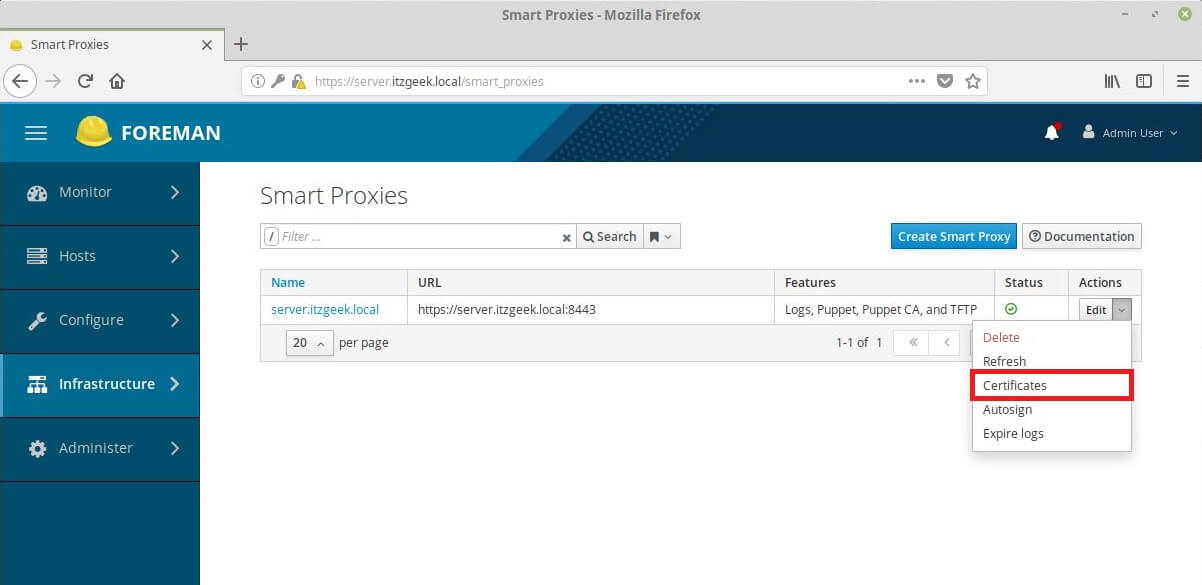Click the Create Smart Proxy button
1202x585 pixels.
point(953,236)
